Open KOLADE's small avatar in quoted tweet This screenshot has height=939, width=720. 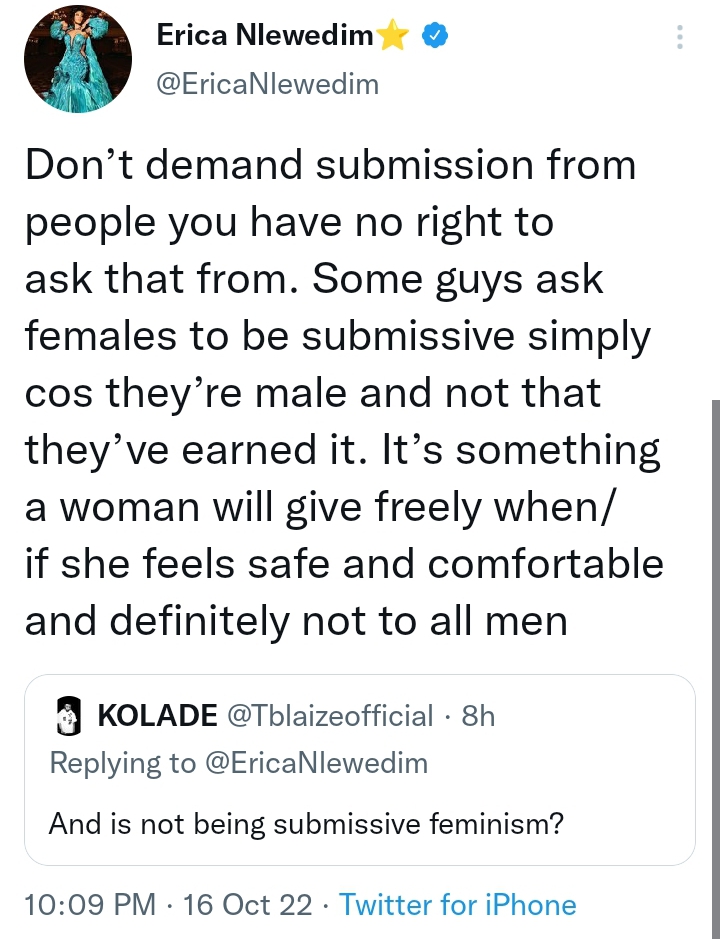(x=68, y=716)
